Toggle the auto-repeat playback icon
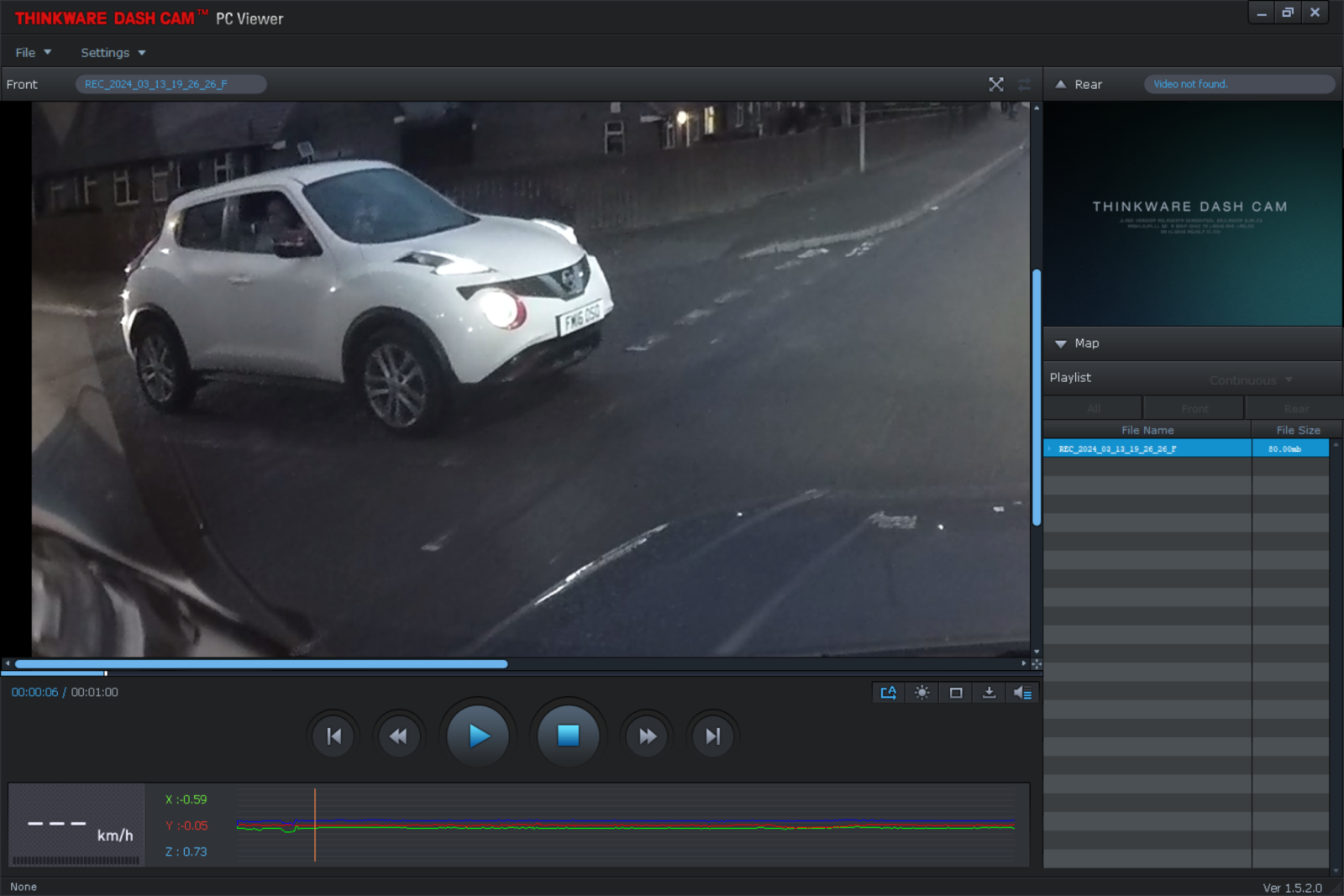1344x896 pixels. pyautogui.click(x=888, y=693)
